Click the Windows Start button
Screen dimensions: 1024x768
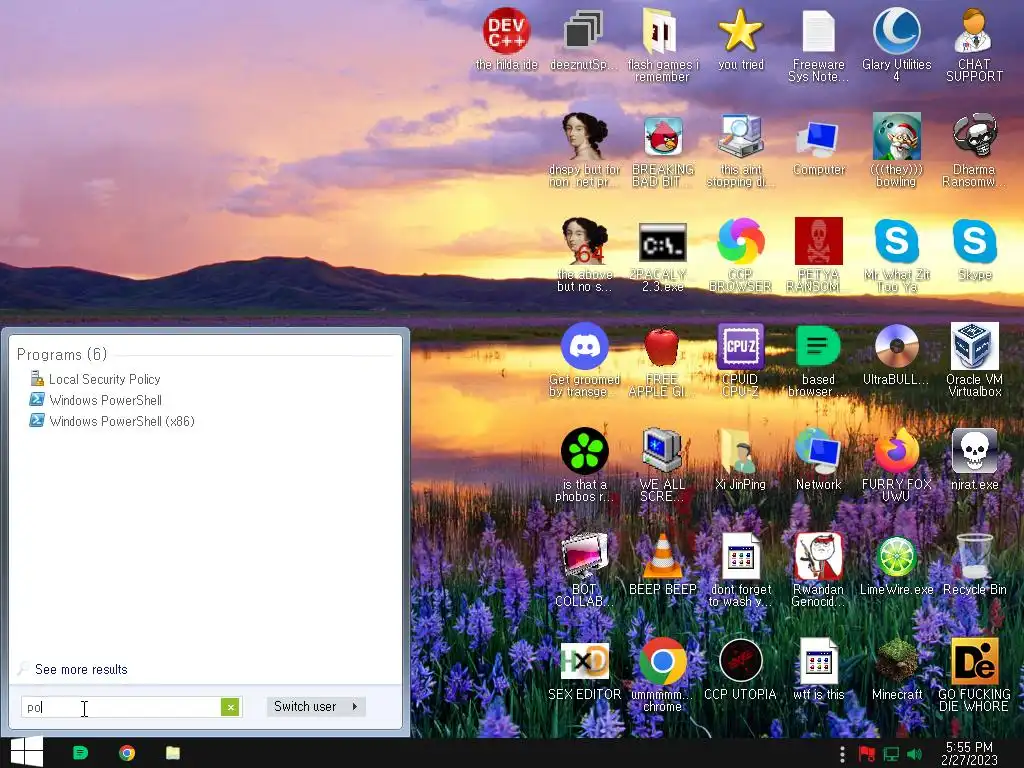click(27, 752)
